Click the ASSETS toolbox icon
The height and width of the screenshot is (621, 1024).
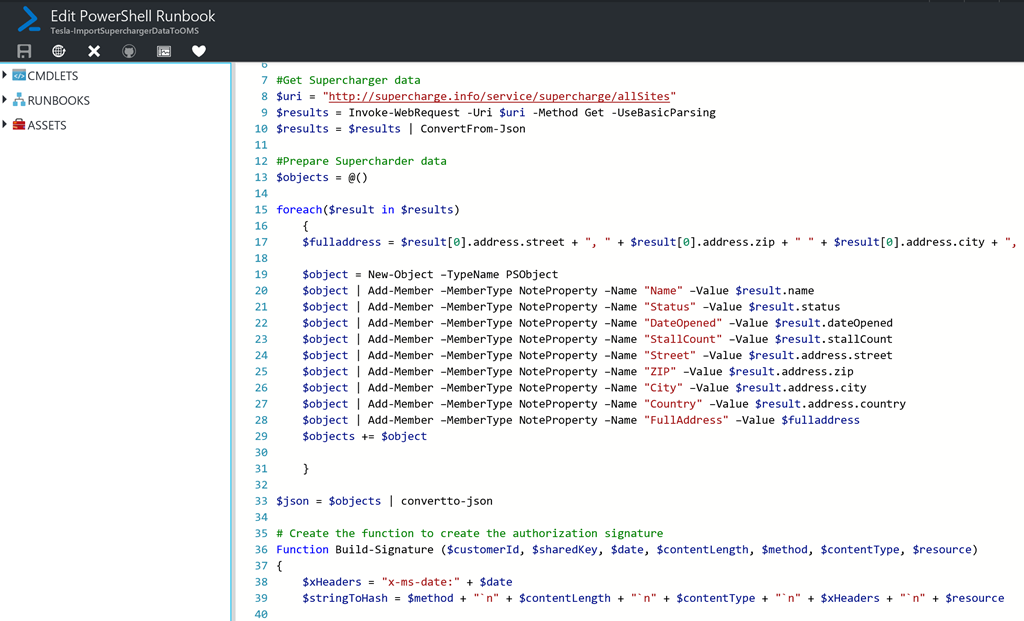point(19,125)
